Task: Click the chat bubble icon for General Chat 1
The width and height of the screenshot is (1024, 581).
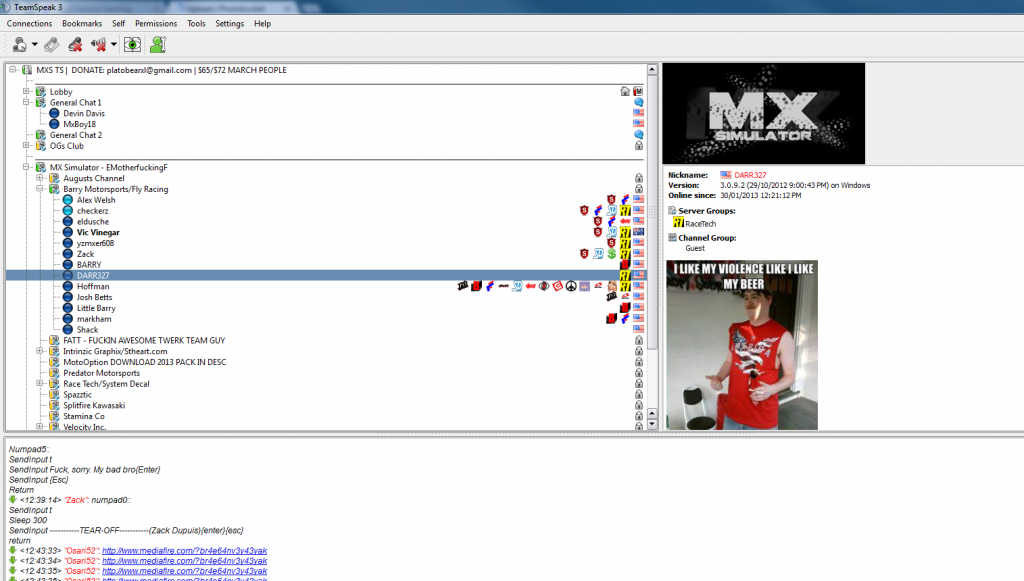Action: click(639, 102)
